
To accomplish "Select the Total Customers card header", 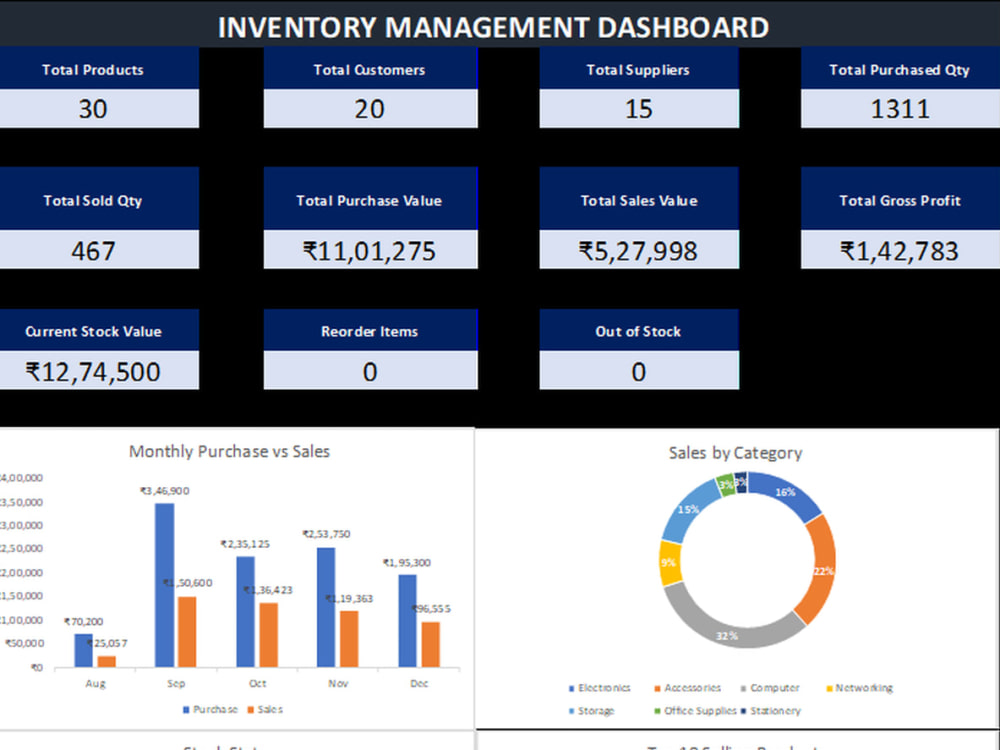I will (x=370, y=70).
